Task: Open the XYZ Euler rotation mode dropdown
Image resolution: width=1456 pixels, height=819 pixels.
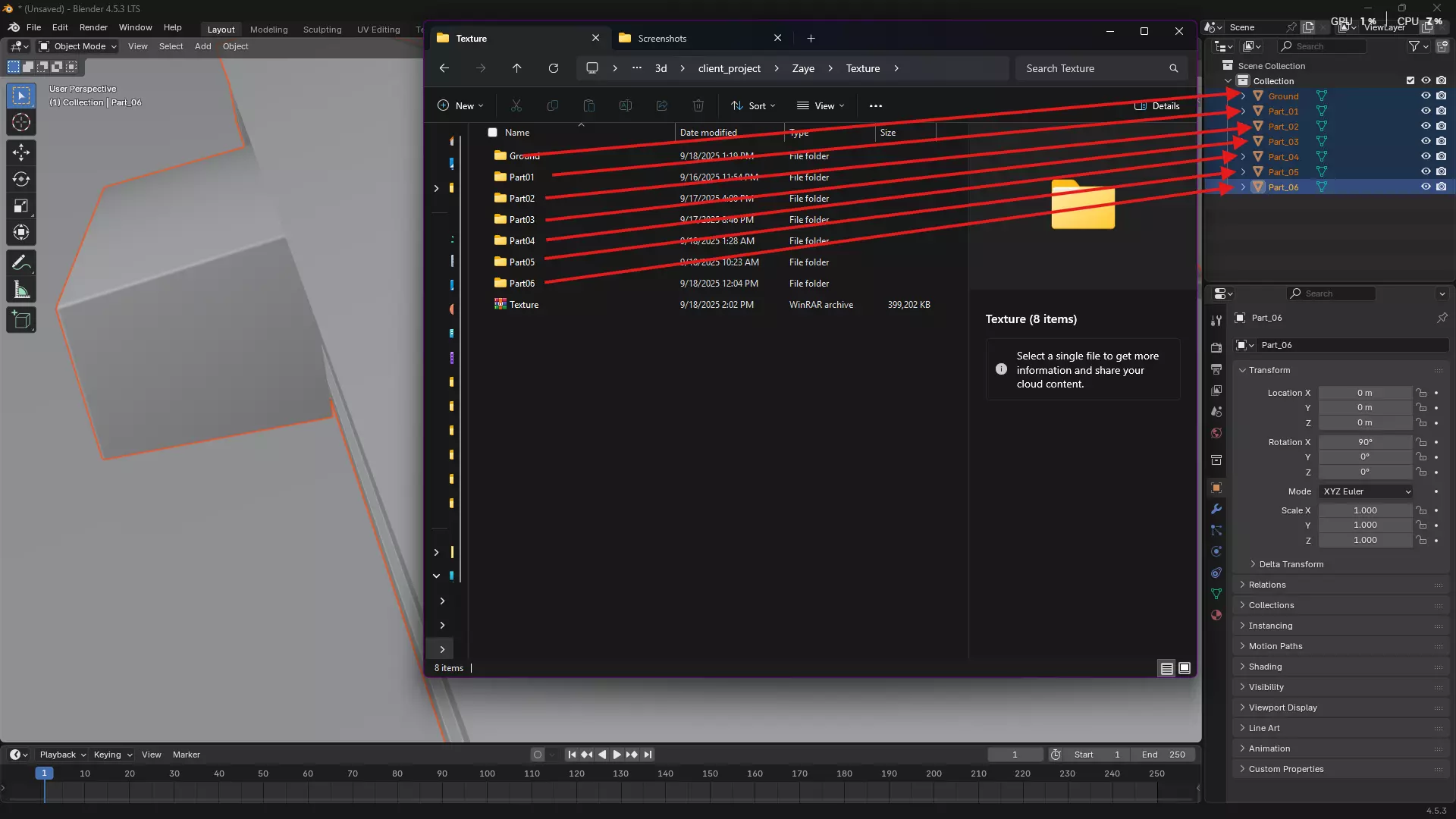Action: pyautogui.click(x=1367, y=491)
